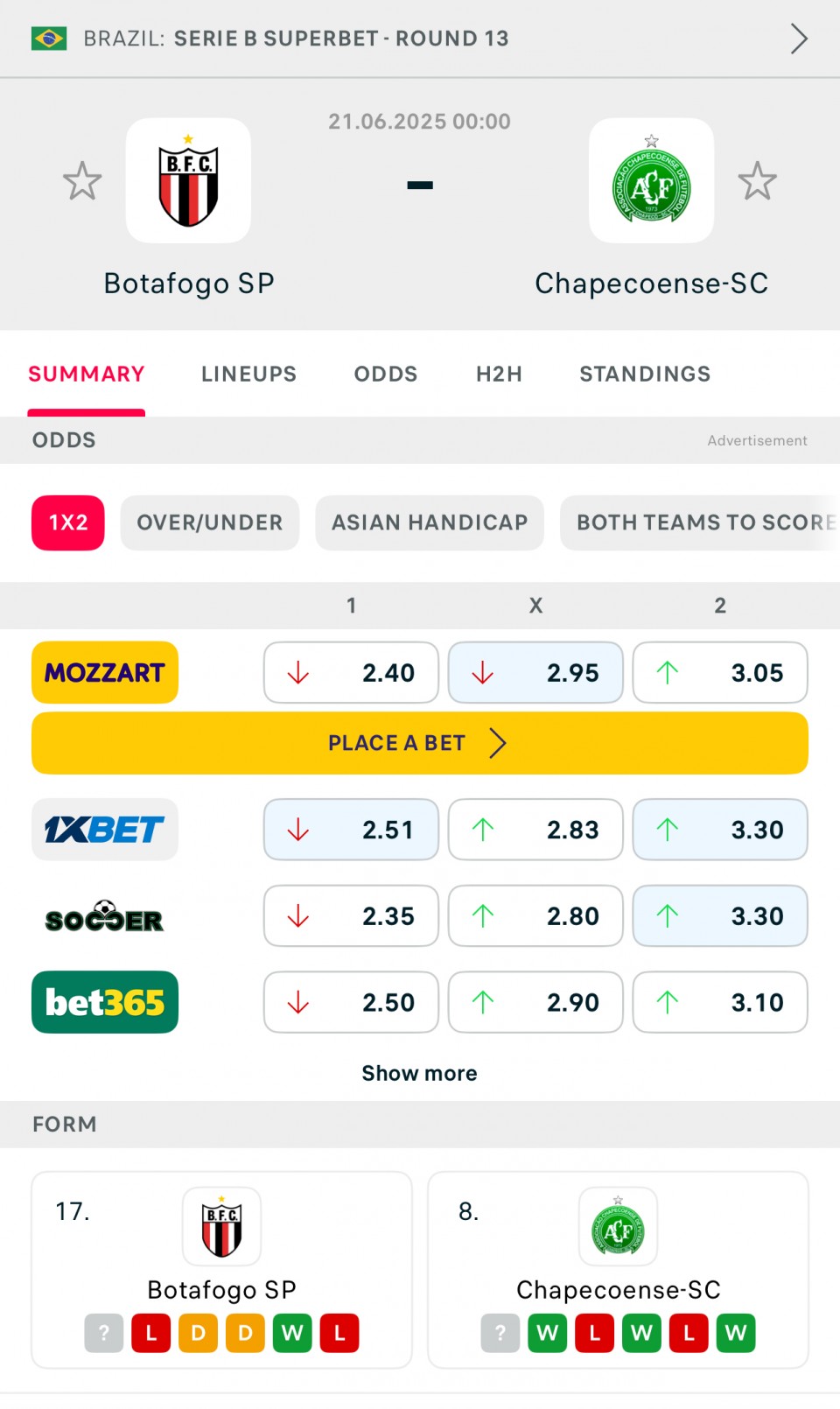Open Botafogo SP crest in match header
Image resolution: width=840 pixels, height=1409 pixels.
(188, 180)
